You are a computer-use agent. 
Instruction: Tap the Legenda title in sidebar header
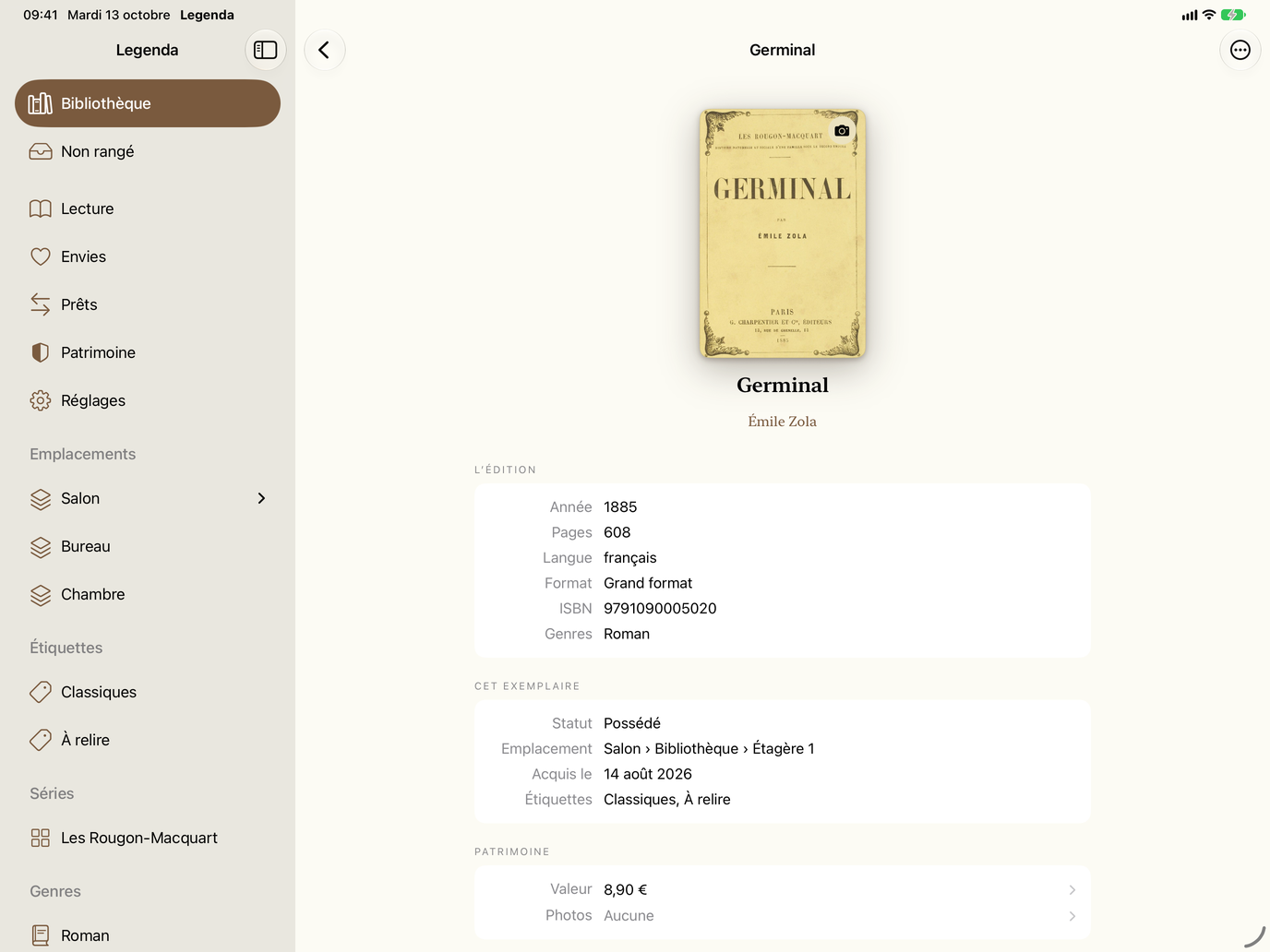click(148, 50)
